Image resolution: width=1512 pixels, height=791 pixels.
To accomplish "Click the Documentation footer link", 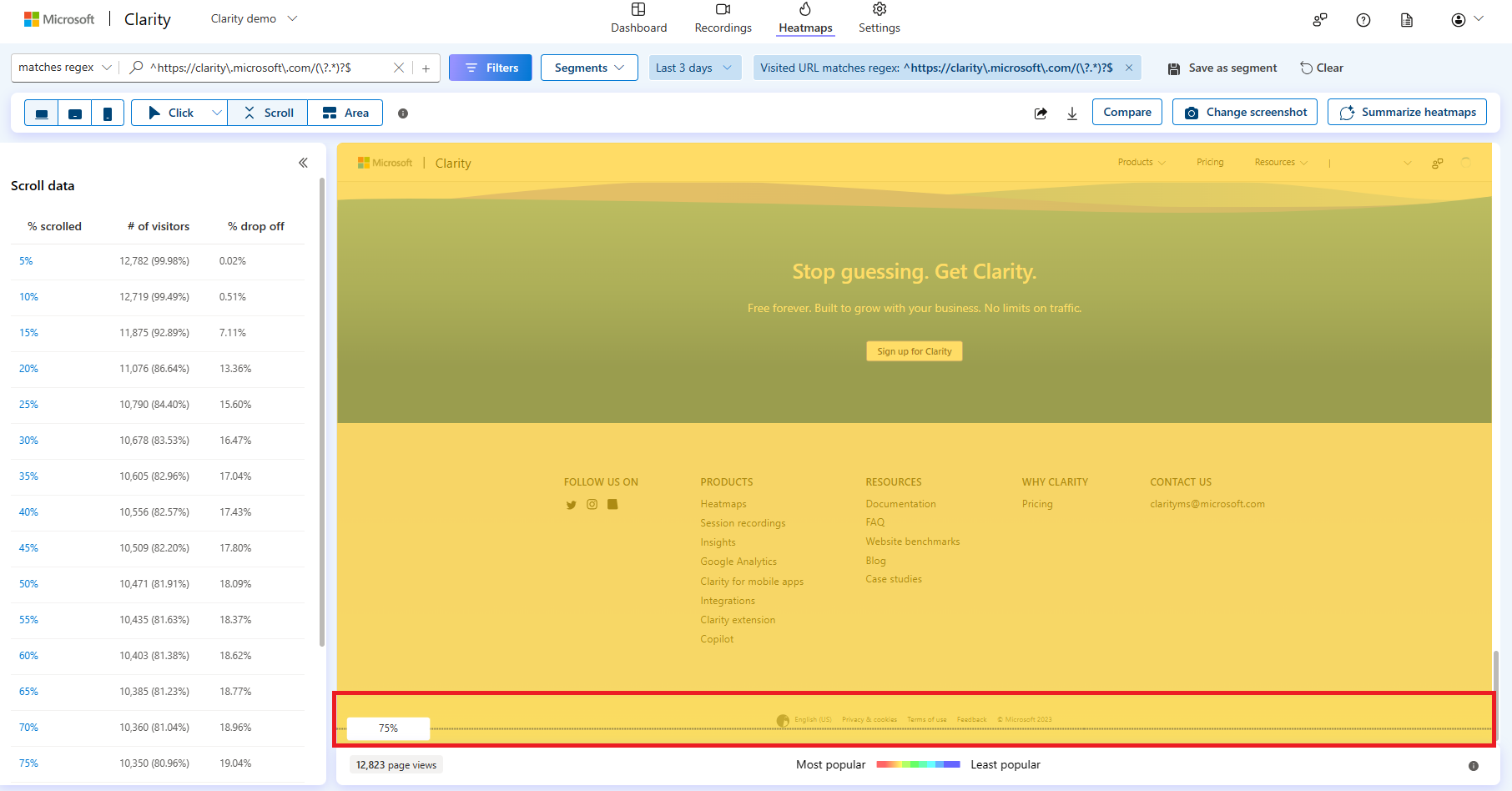I will (x=900, y=504).
